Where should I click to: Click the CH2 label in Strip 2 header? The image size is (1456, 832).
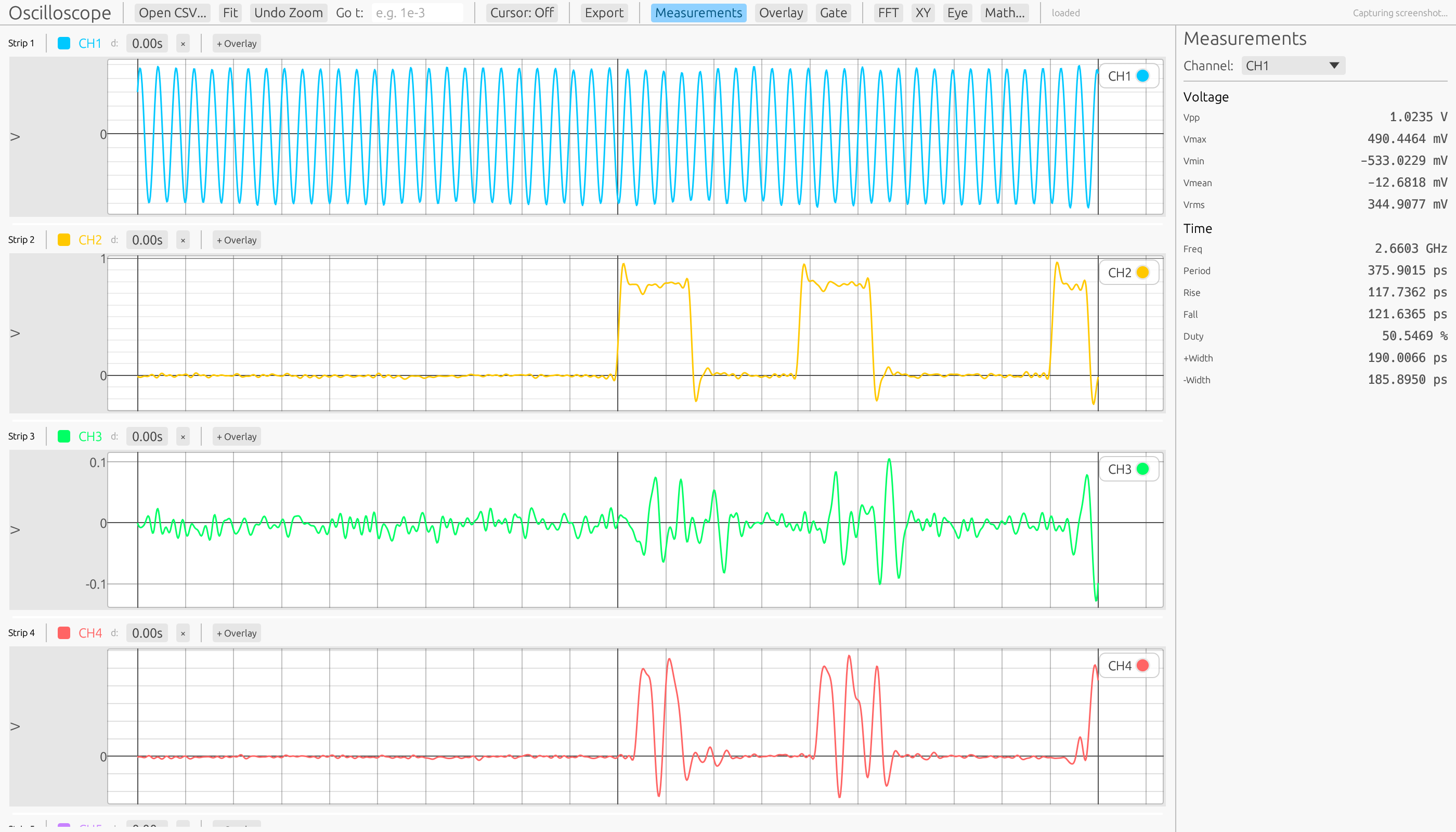90,240
